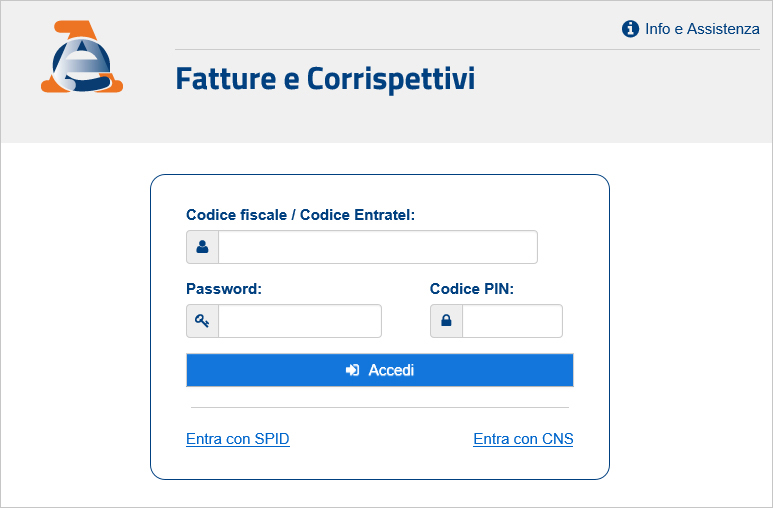Click the Agenzia Entrate logo
Viewport: 773px width, 508px height.
[x=82, y=56]
